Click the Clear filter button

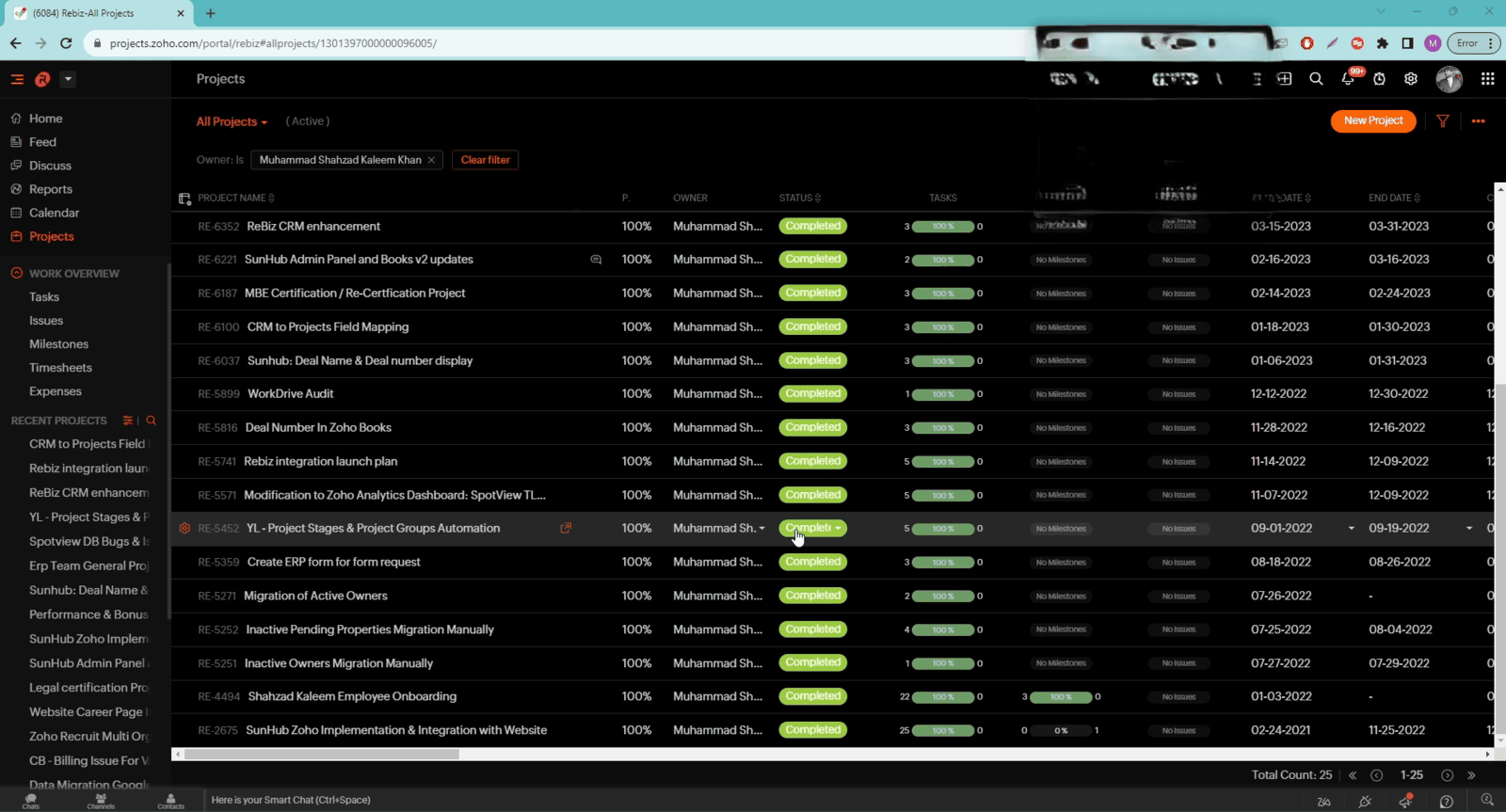[x=485, y=160]
